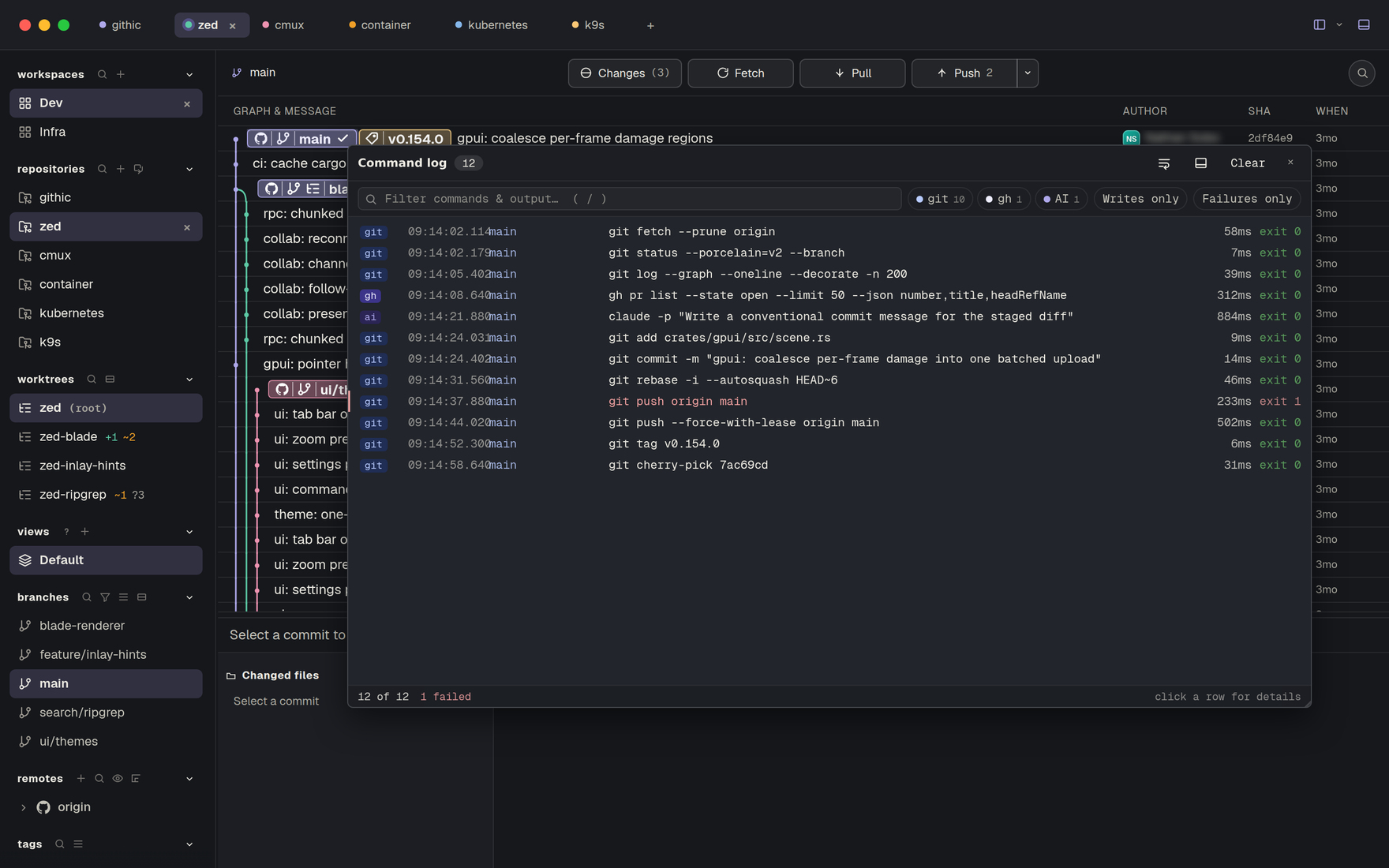
Task: Toggle word wrap in Command log
Action: 1164,163
